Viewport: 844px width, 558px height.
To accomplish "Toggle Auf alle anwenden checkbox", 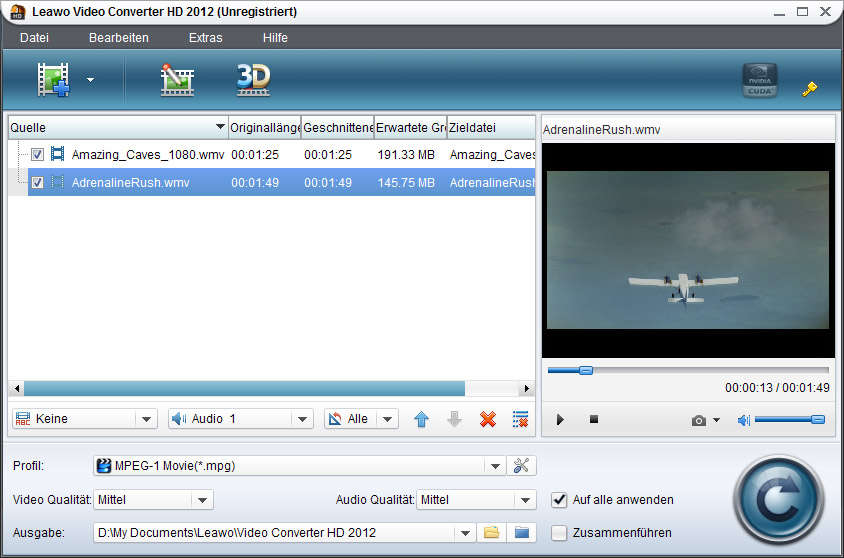I will tap(559, 500).
